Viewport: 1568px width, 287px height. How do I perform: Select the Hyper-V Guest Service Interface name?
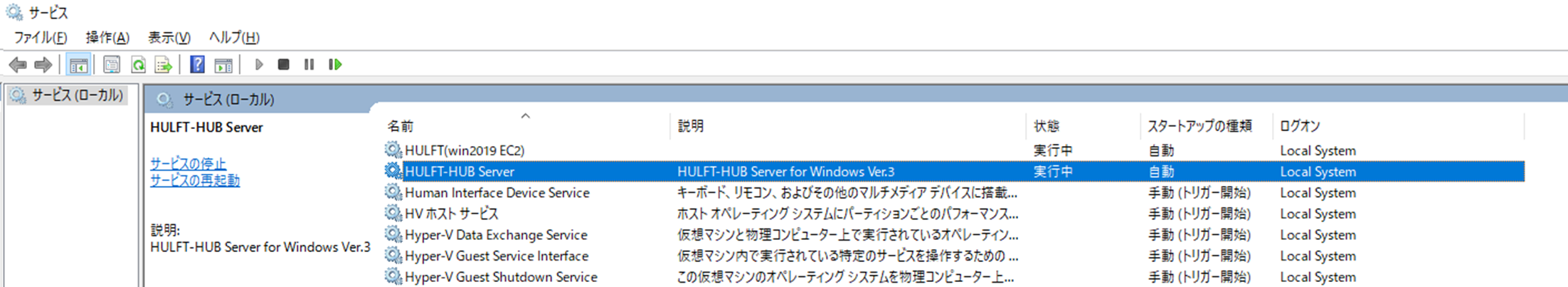(x=497, y=256)
